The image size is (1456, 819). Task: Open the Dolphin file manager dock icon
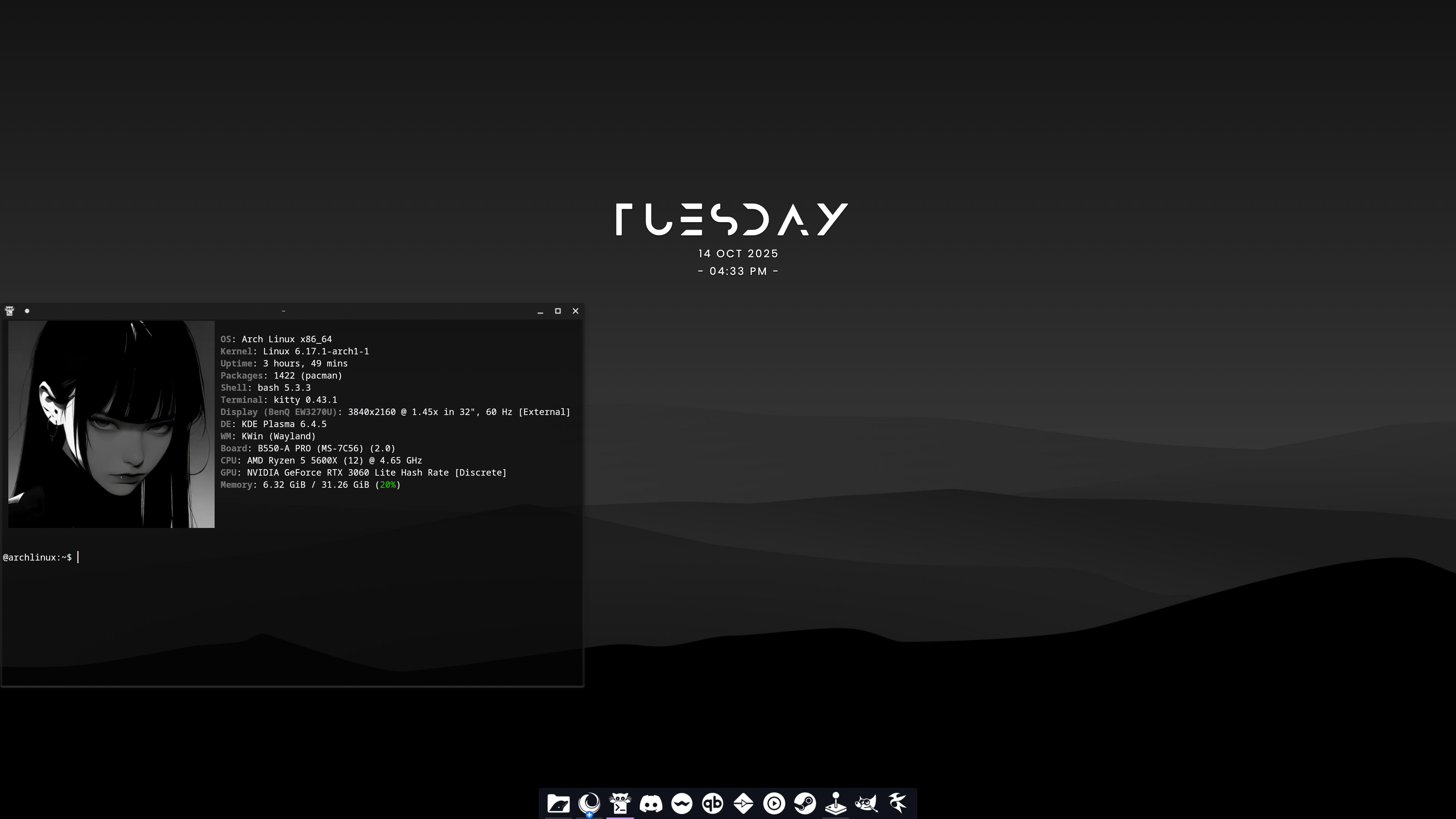tap(558, 803)
